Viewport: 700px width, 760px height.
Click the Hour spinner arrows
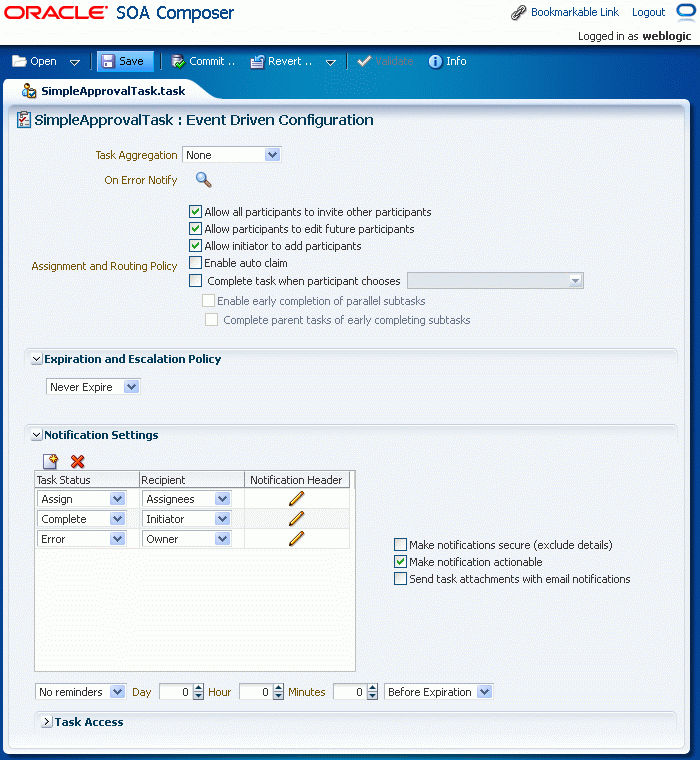[x=278, y=692]
